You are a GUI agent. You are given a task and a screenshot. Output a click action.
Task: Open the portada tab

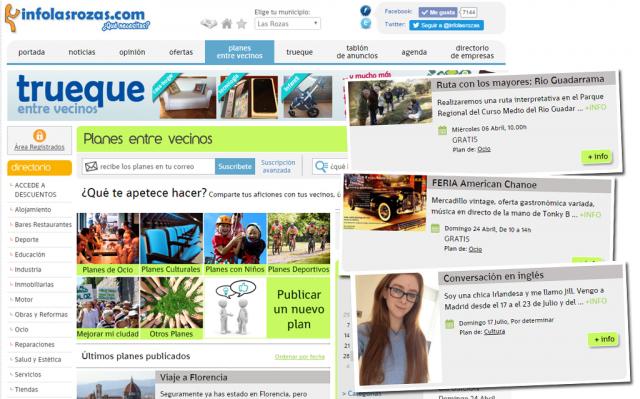(x=31, y=52)
